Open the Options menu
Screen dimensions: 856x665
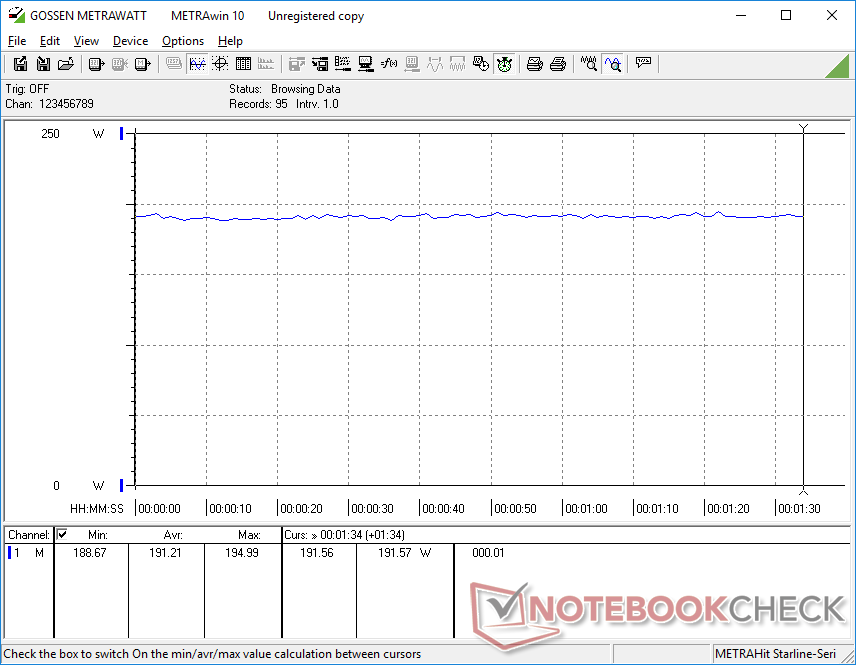coord(183,41)
